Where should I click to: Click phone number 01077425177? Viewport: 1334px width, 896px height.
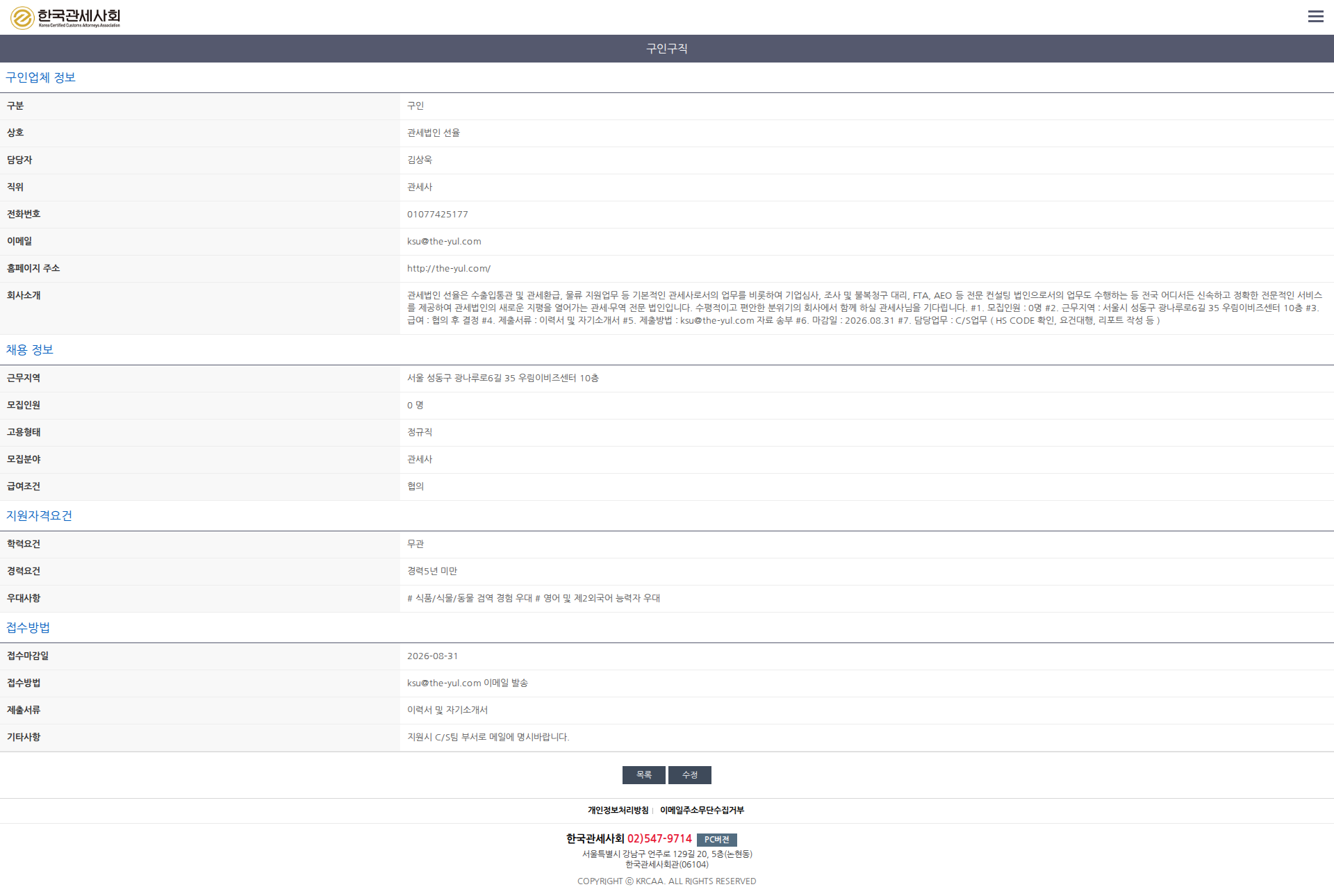(x=438, y=215)
